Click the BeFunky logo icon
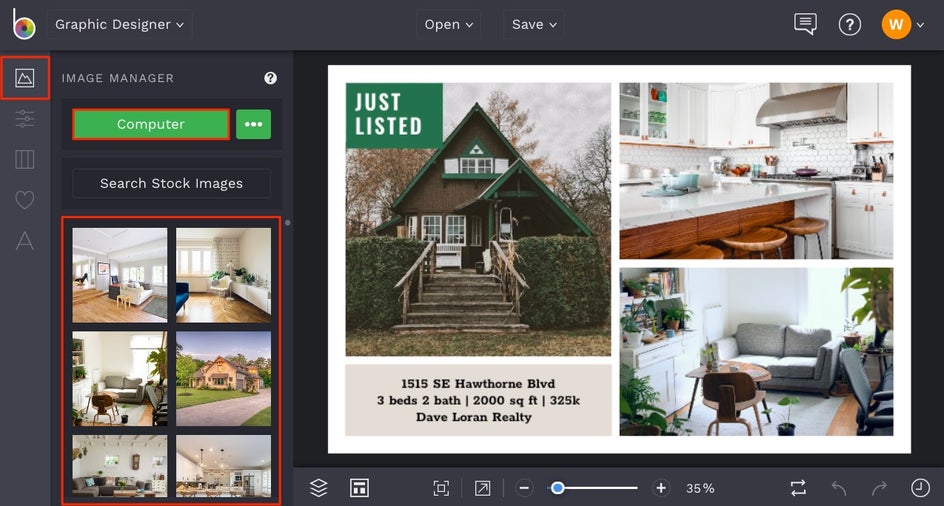Viewport: 944px width, 506px height. [x=24, y=24]
